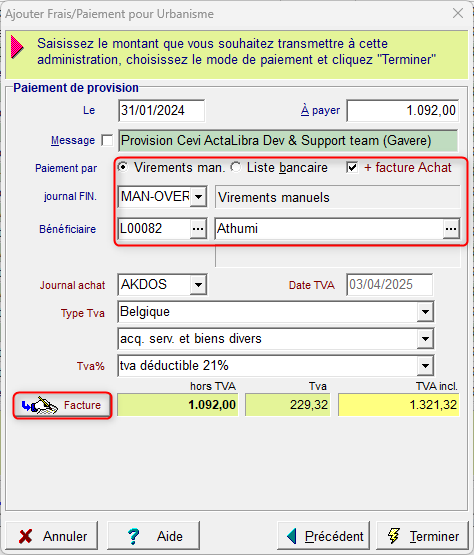Expand the MAN-OVER journal FIN dropdown

[198, 196]
